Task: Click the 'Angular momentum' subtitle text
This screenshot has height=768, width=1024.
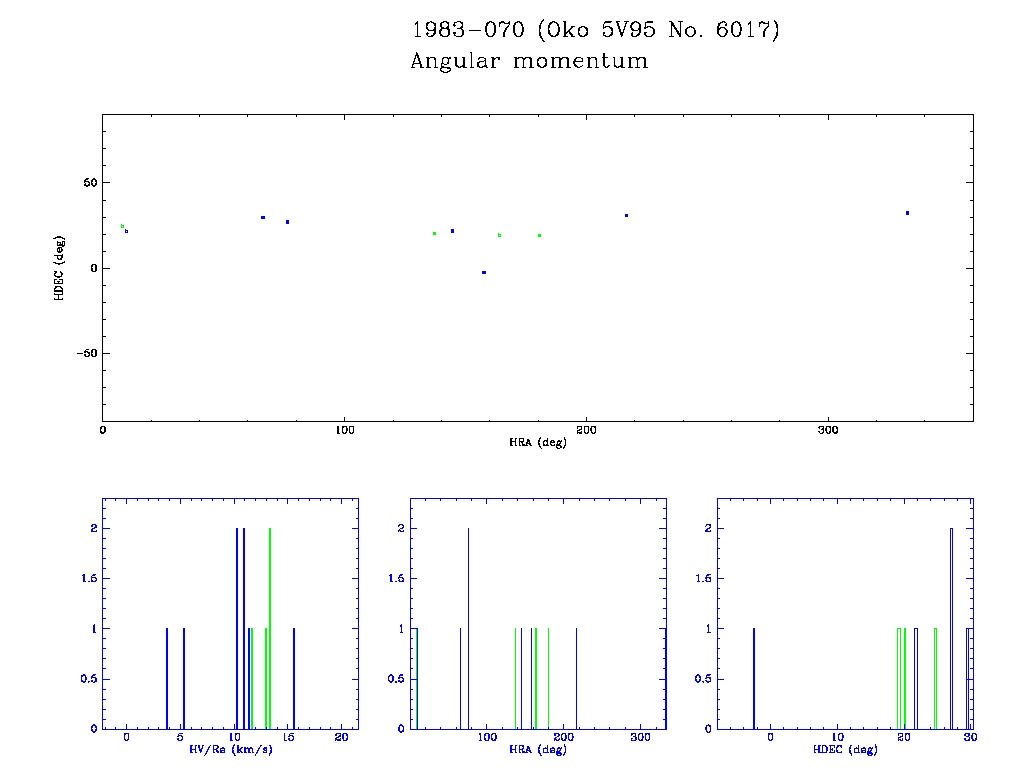Action: [x=529, y=62]
